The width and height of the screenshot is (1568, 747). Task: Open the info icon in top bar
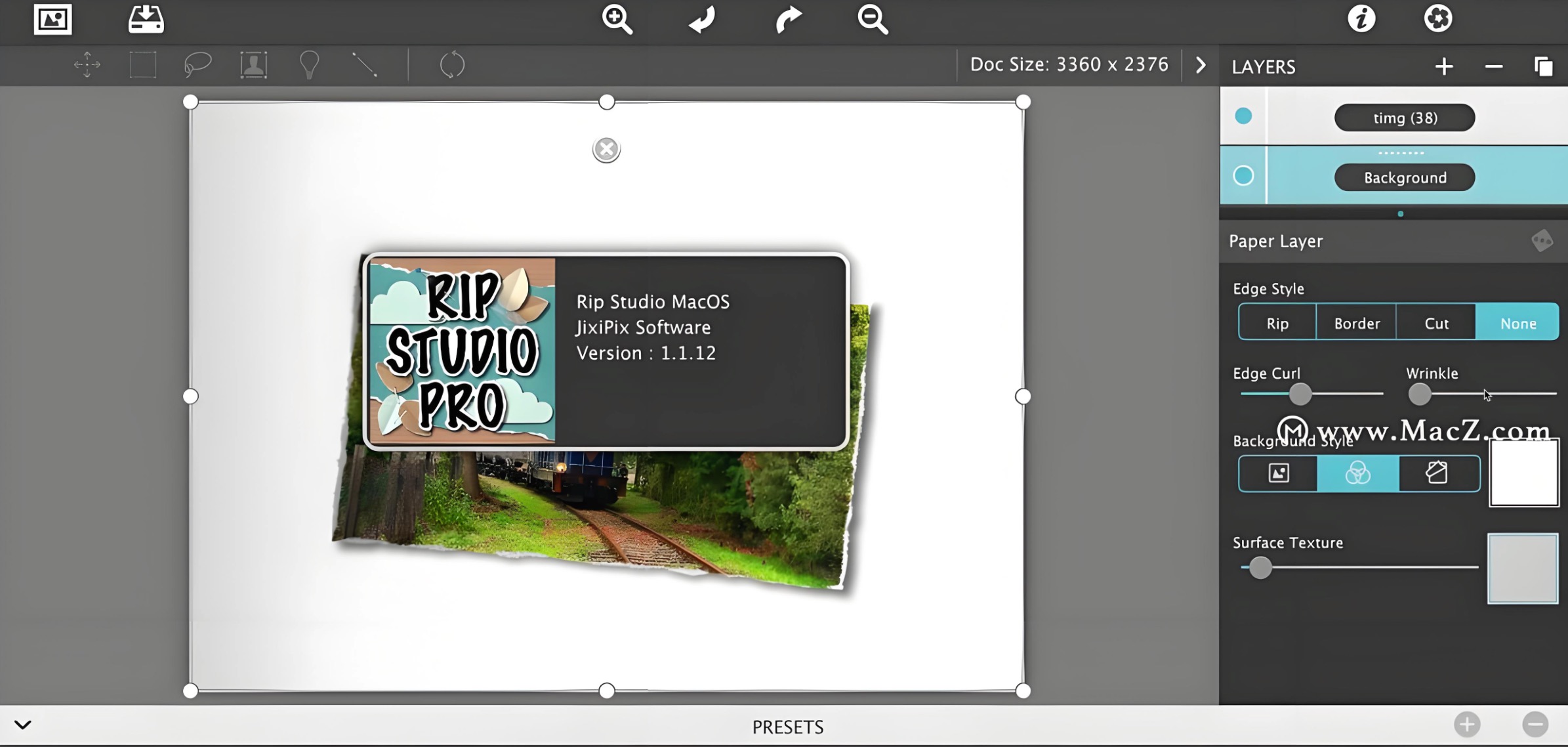pos(1361,18)
